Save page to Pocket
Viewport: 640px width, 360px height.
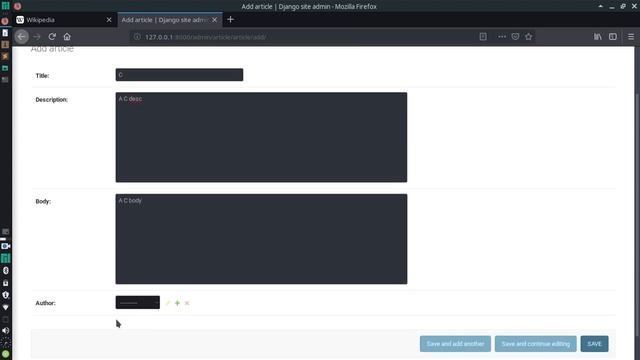pos(515,37)
